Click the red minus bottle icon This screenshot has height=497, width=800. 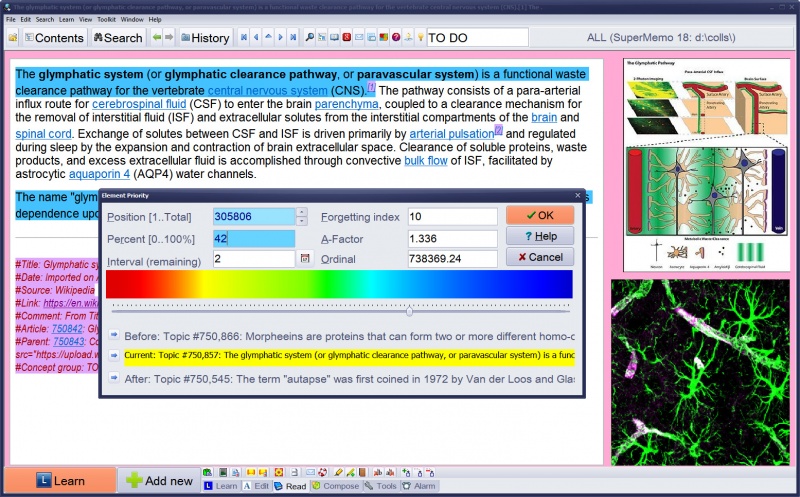(x=431, y=473)
